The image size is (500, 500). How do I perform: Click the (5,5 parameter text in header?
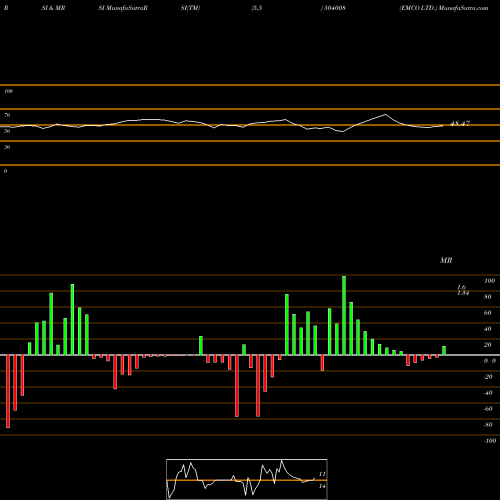tap(257, 8)
